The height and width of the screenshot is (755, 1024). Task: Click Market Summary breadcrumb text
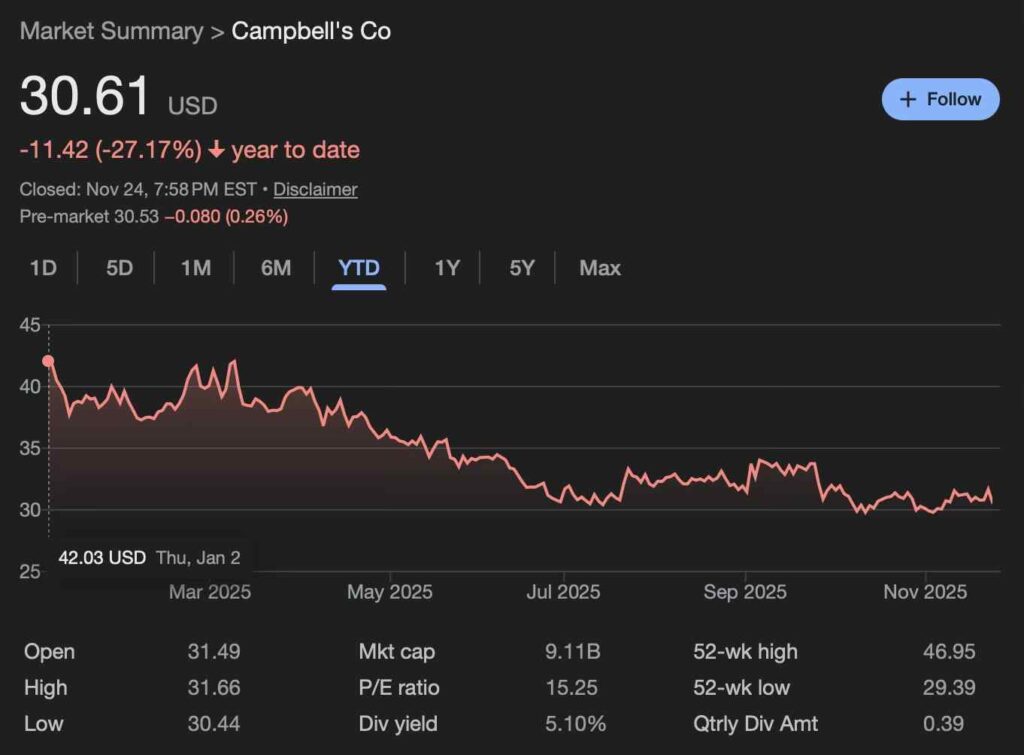click(x=110, y=31)
